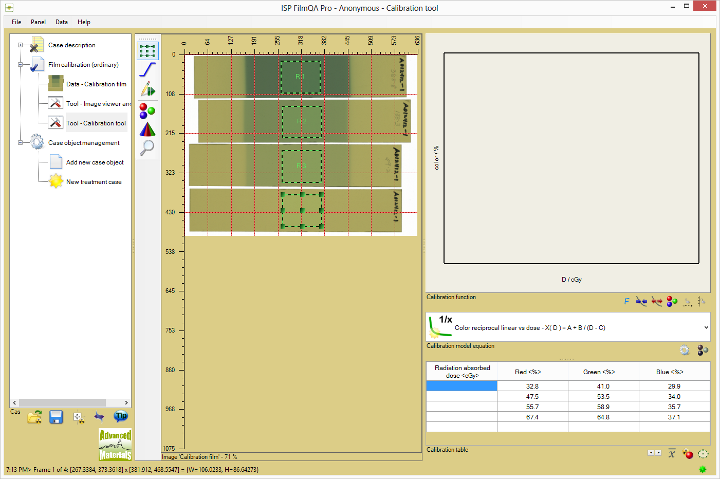Click the small two-box icon under calibration table
720x490 pixels.
point(654,453)
